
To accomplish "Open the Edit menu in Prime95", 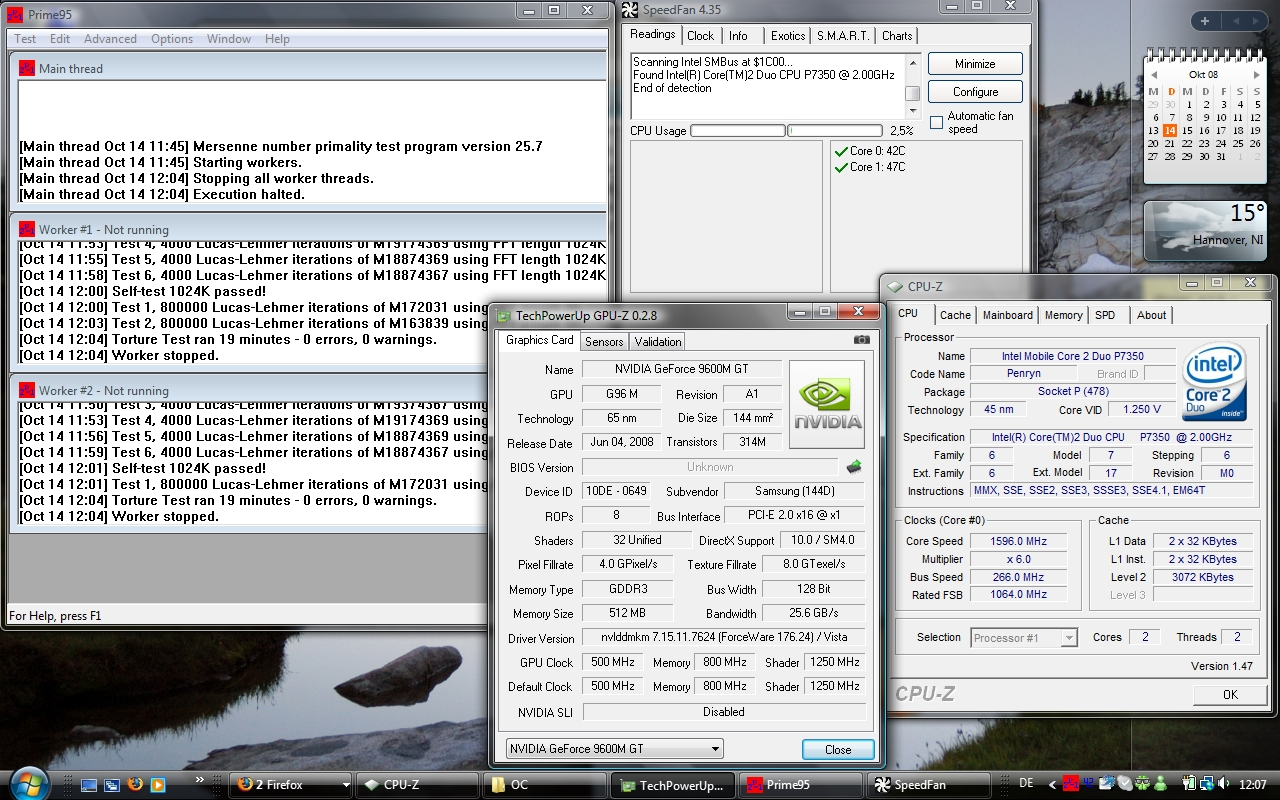I will pyautogui.click(x=60, y=39).
